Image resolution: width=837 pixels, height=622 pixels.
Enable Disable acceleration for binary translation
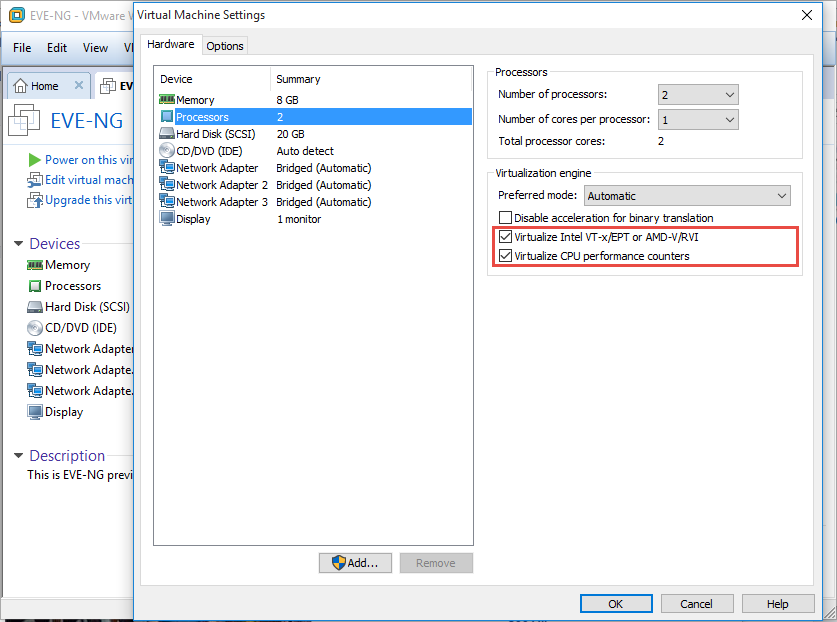pyautogui.click(x=505, y=217)
